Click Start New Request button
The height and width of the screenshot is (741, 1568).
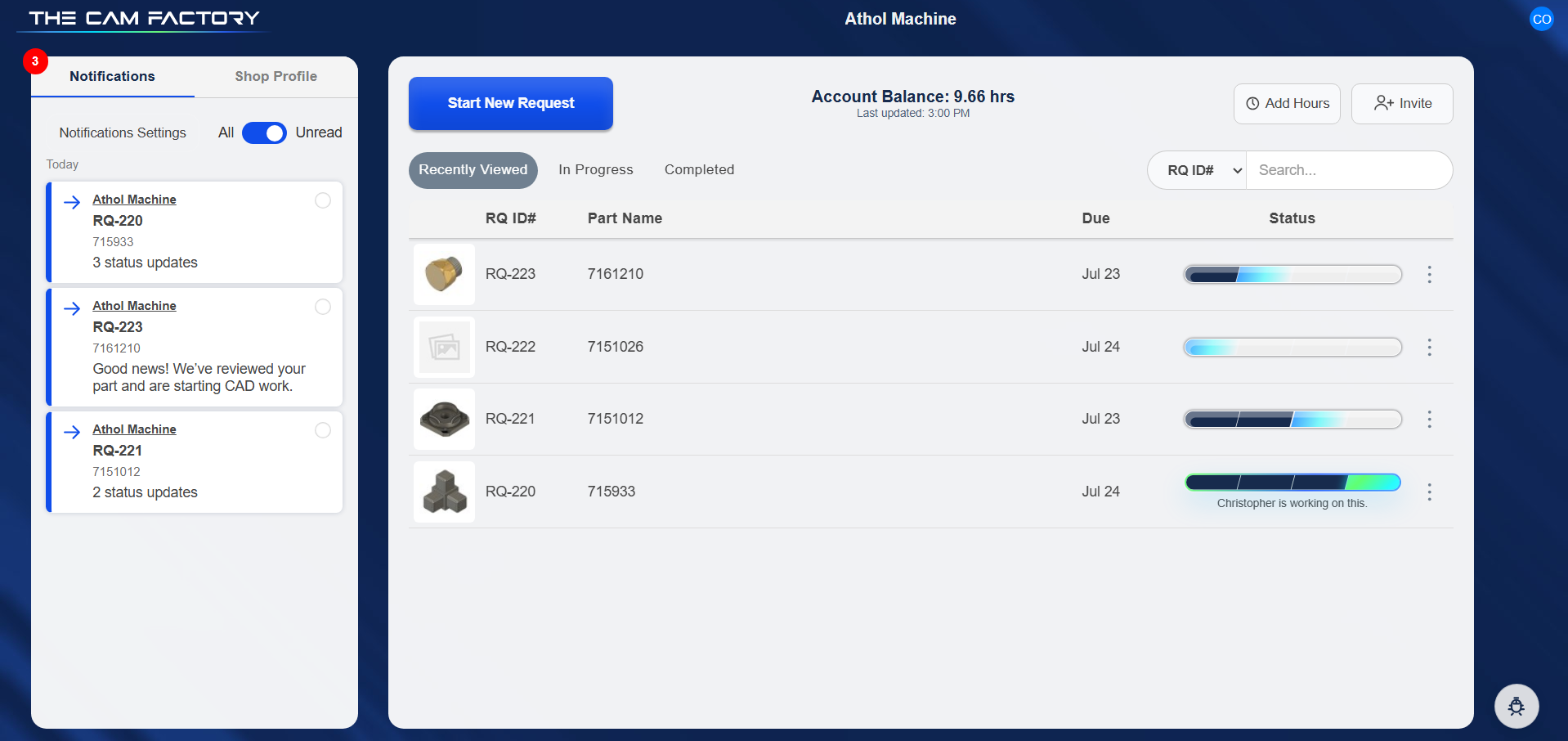[511, 103]
